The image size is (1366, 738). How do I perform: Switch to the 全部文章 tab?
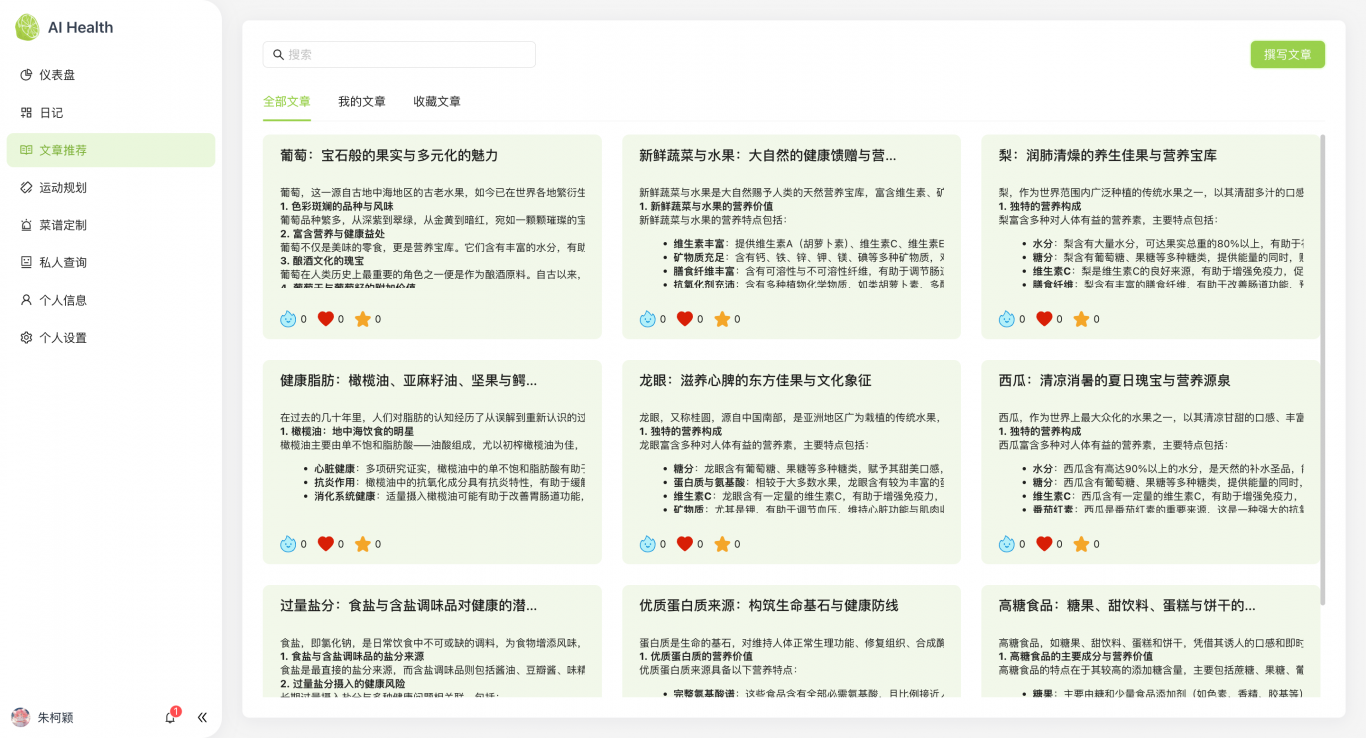coord(287,102)
